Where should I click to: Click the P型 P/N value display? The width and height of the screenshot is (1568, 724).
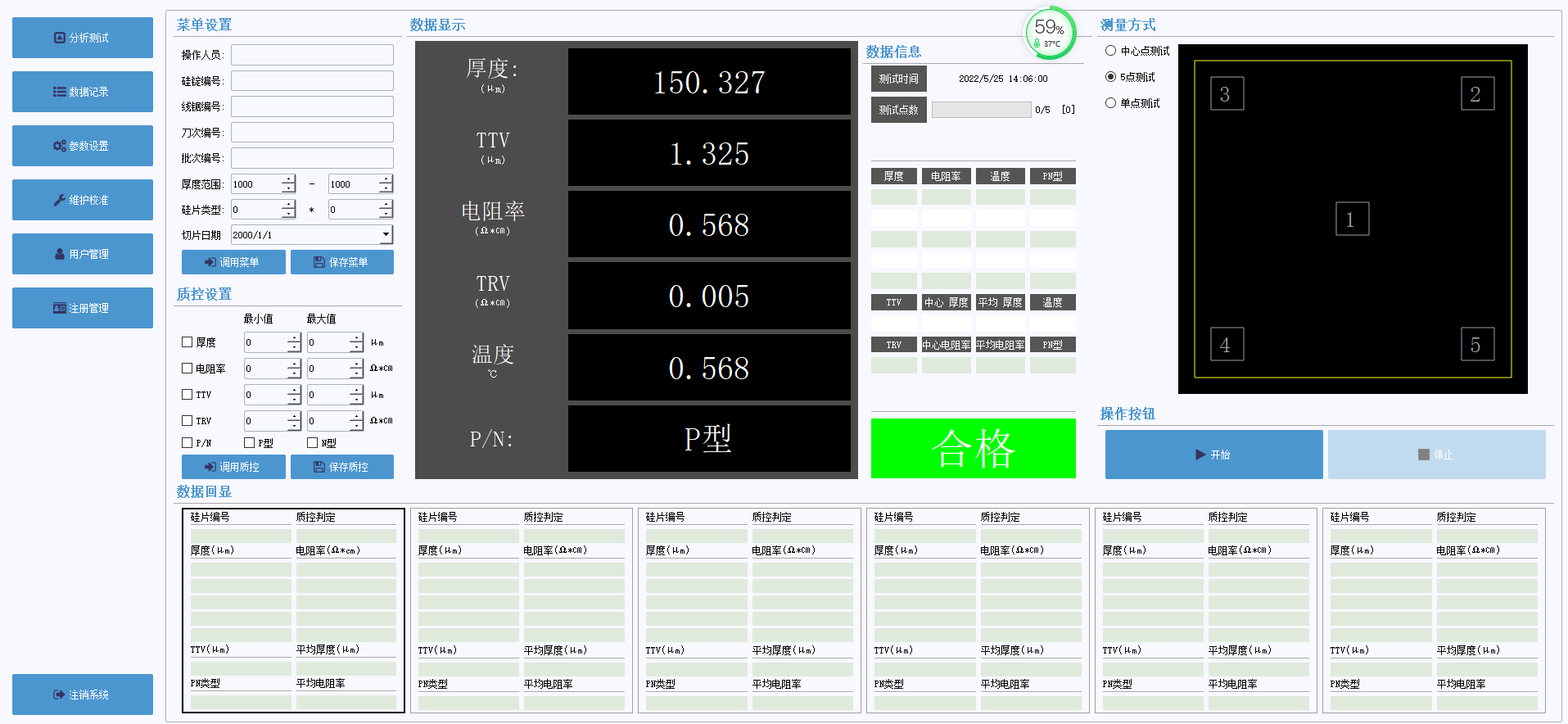tap(709, 438)
